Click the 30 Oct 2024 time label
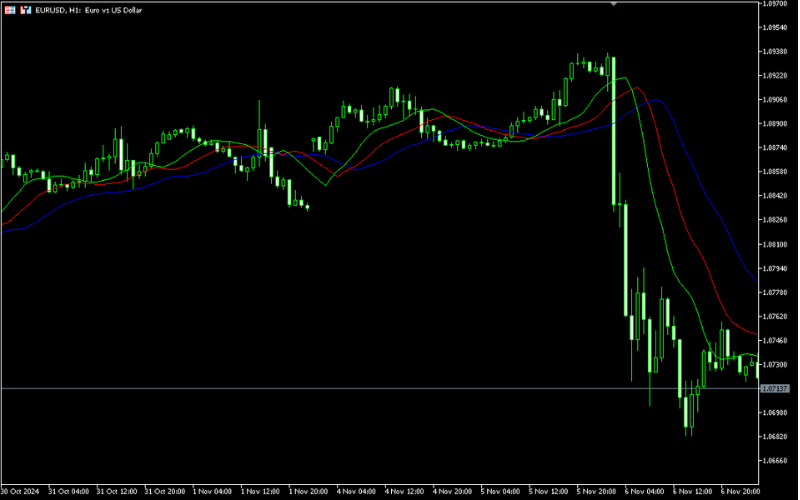 (20, 491)
